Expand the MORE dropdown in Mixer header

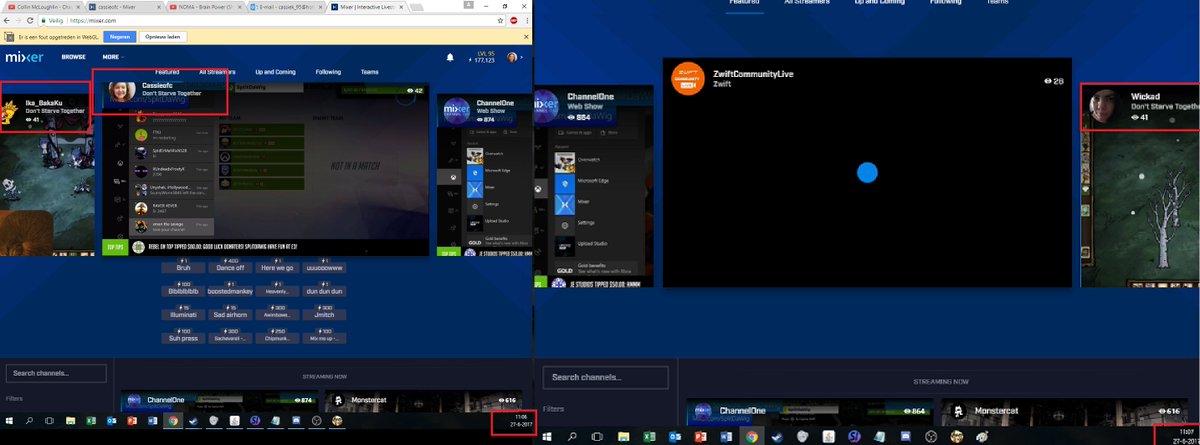pos(113,57)
